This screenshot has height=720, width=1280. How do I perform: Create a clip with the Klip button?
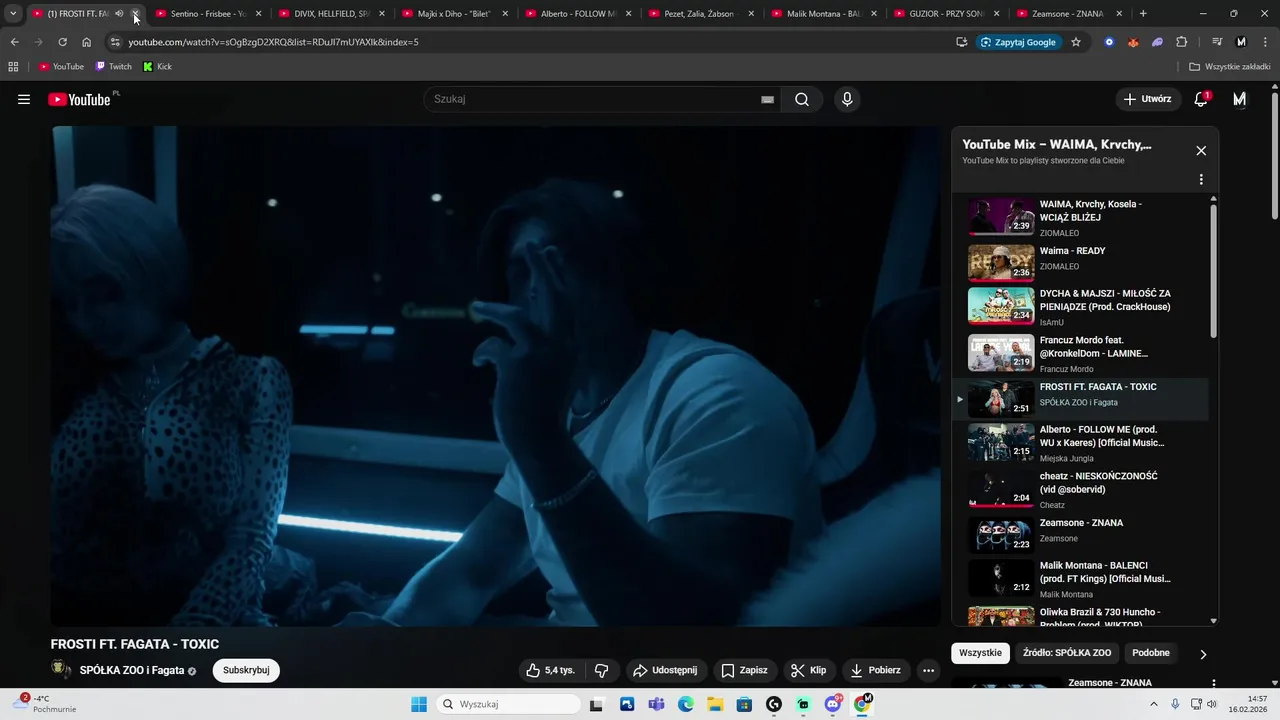point(809,670)
